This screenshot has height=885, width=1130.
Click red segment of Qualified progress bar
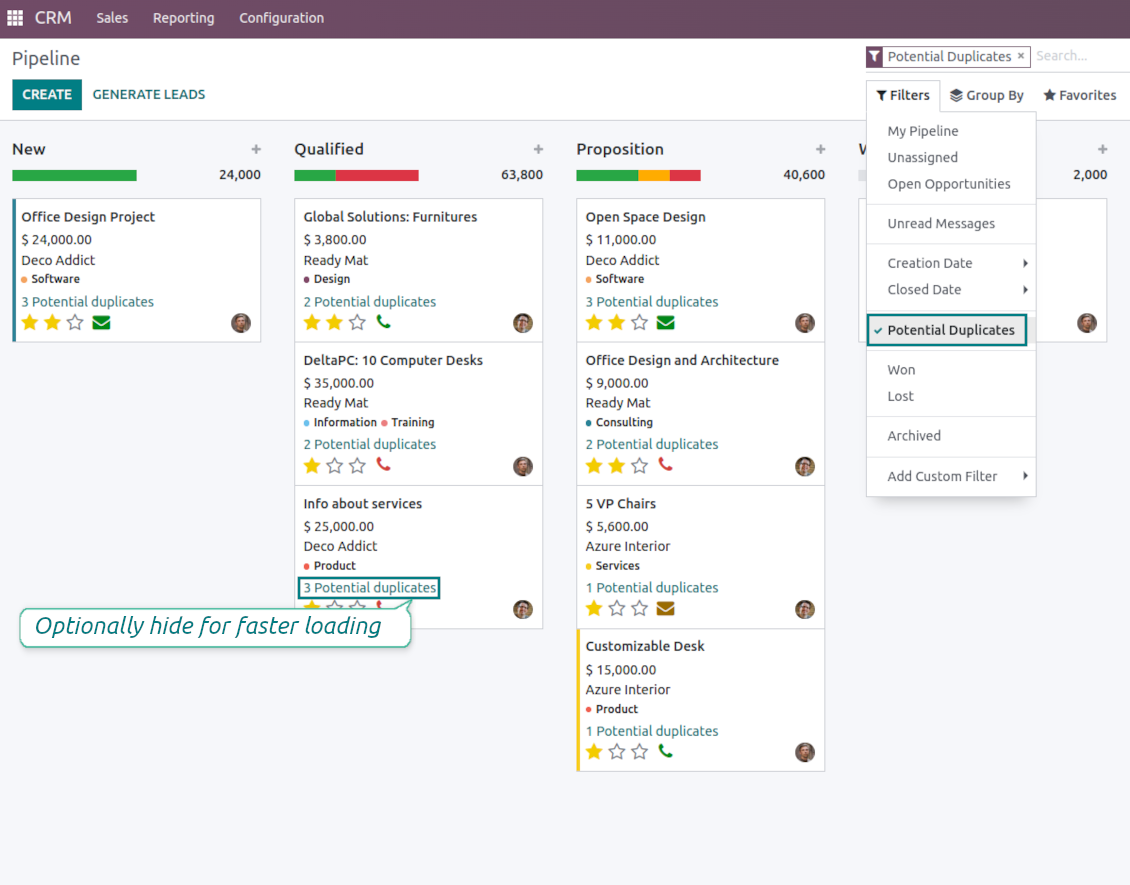(377, 175)
